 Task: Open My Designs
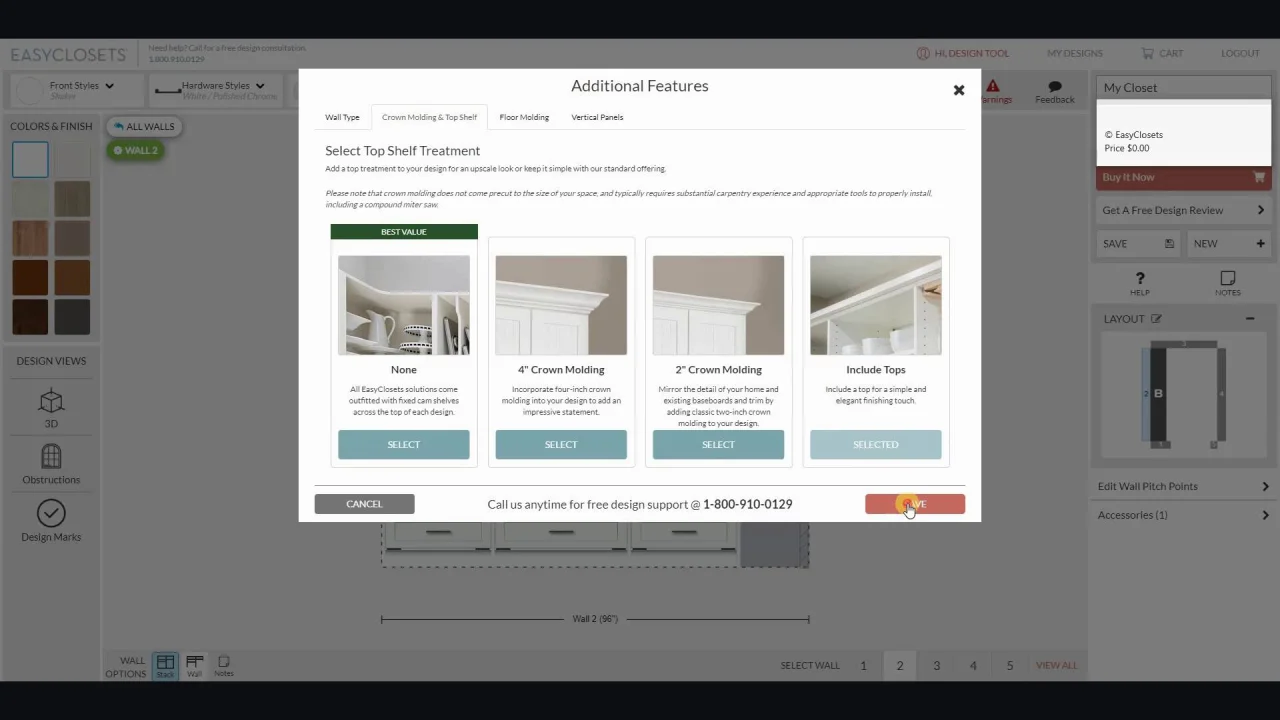1075,54
